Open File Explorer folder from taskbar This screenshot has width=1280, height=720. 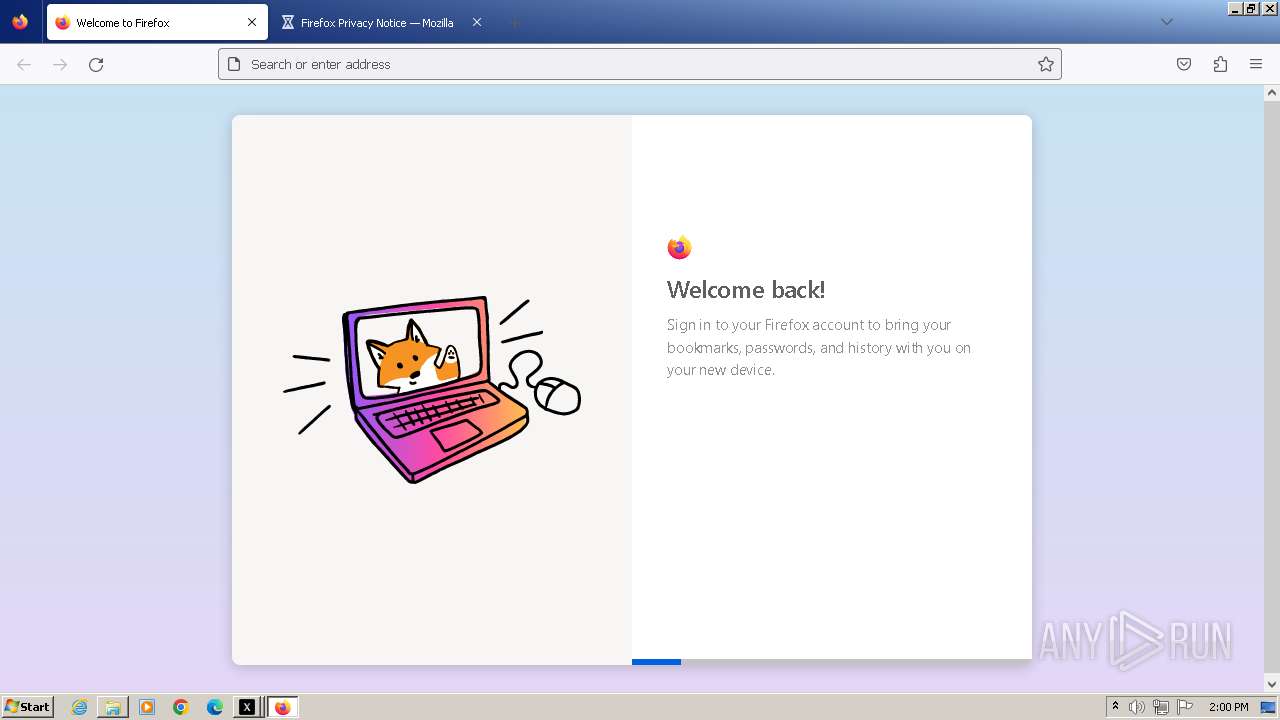tap(113, 707)
